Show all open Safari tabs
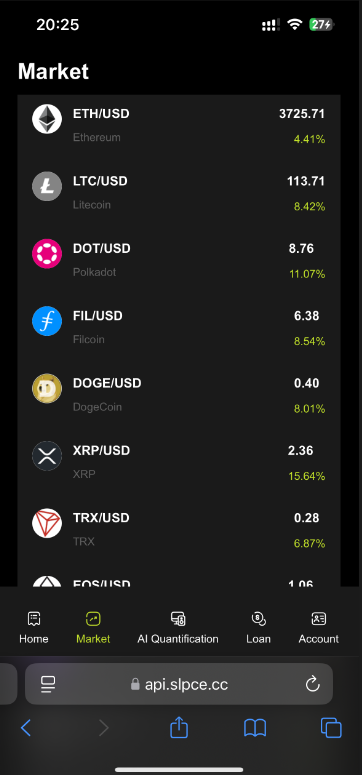The width and height of the screenshot is (362, 775). coord(331,728)
